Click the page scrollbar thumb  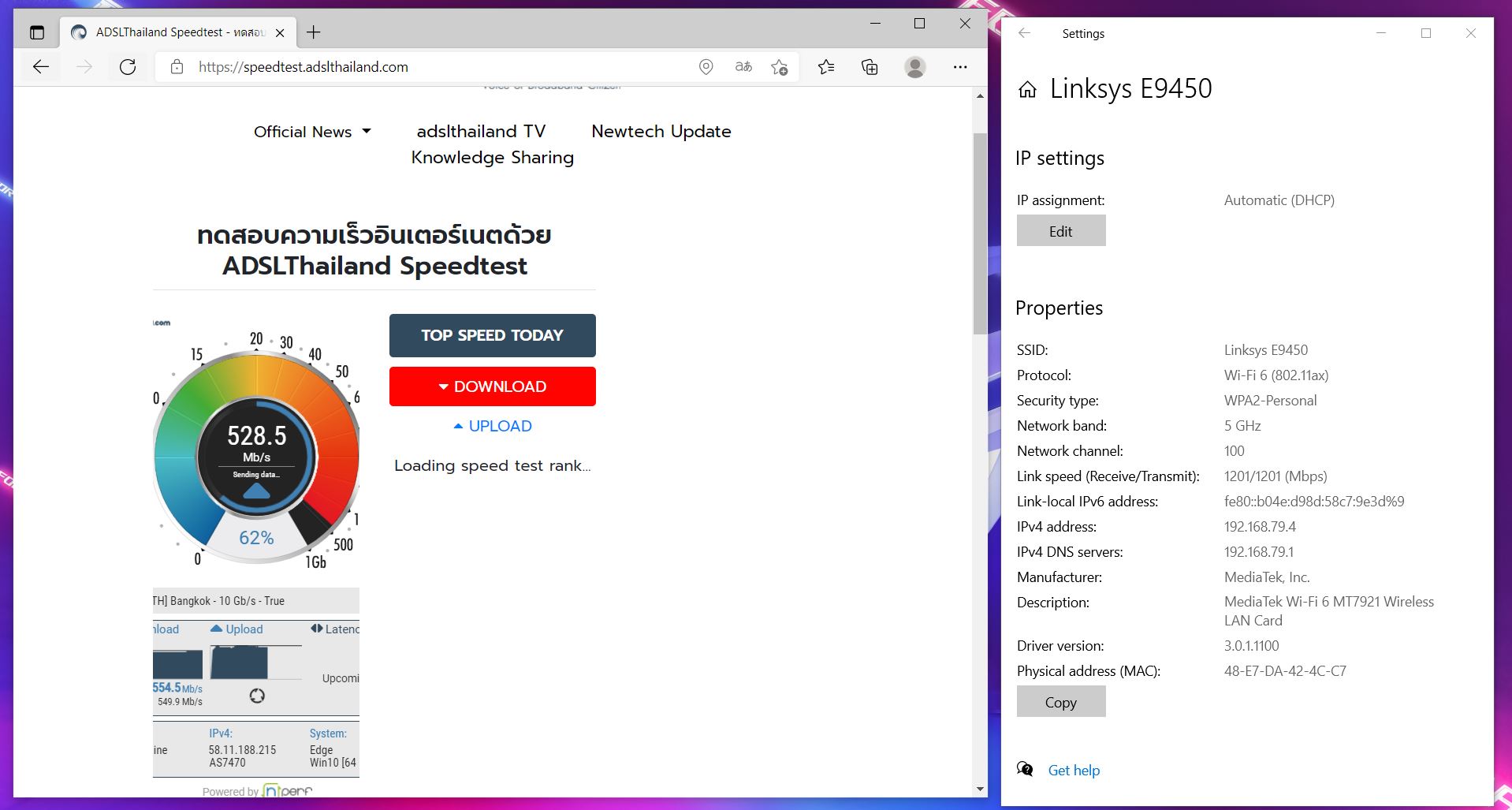pos(980,233)
